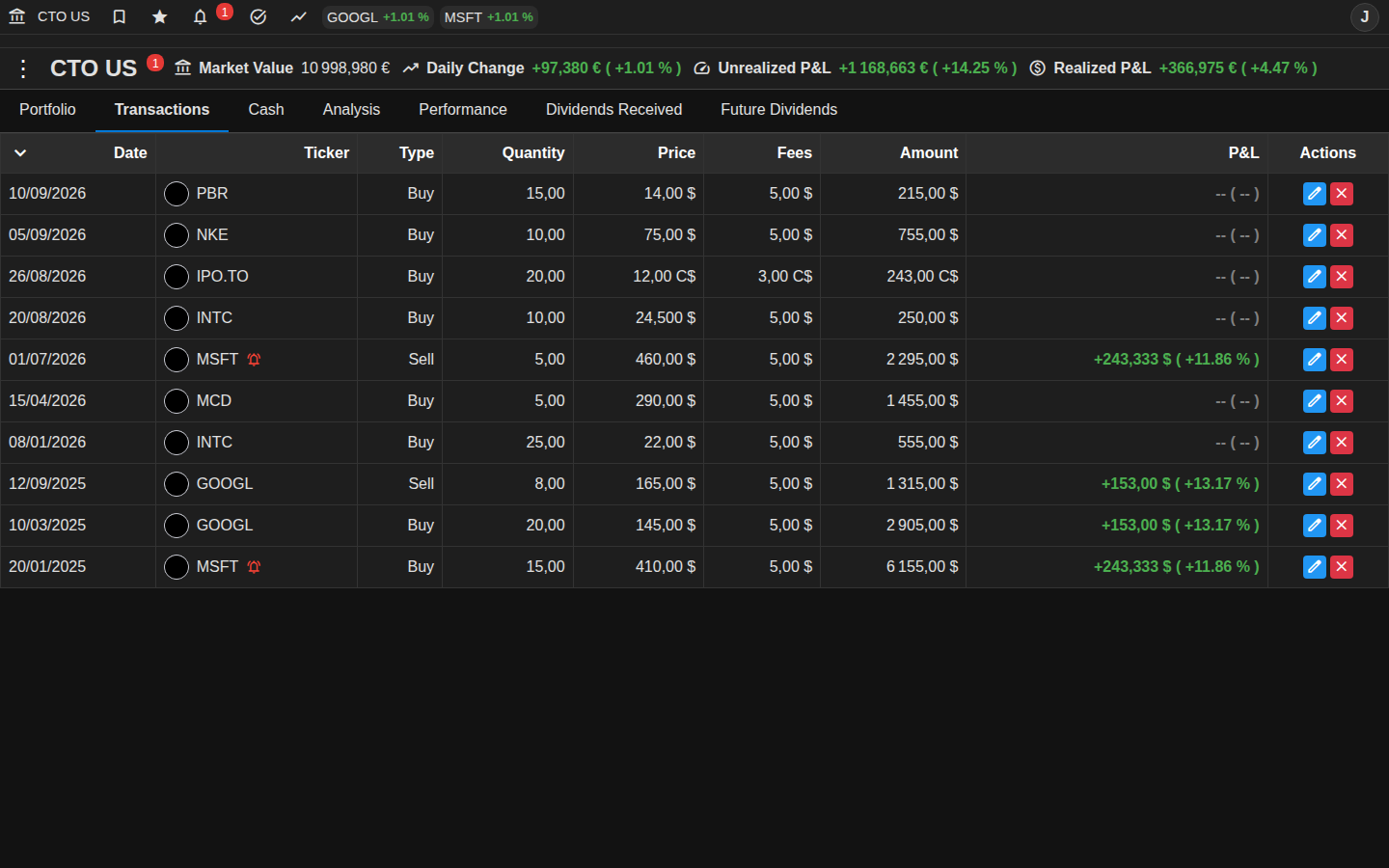1389x868 pixels.
Task: Edit the INTC transaction dated 08/01/2026
Action: point(1315,443)
